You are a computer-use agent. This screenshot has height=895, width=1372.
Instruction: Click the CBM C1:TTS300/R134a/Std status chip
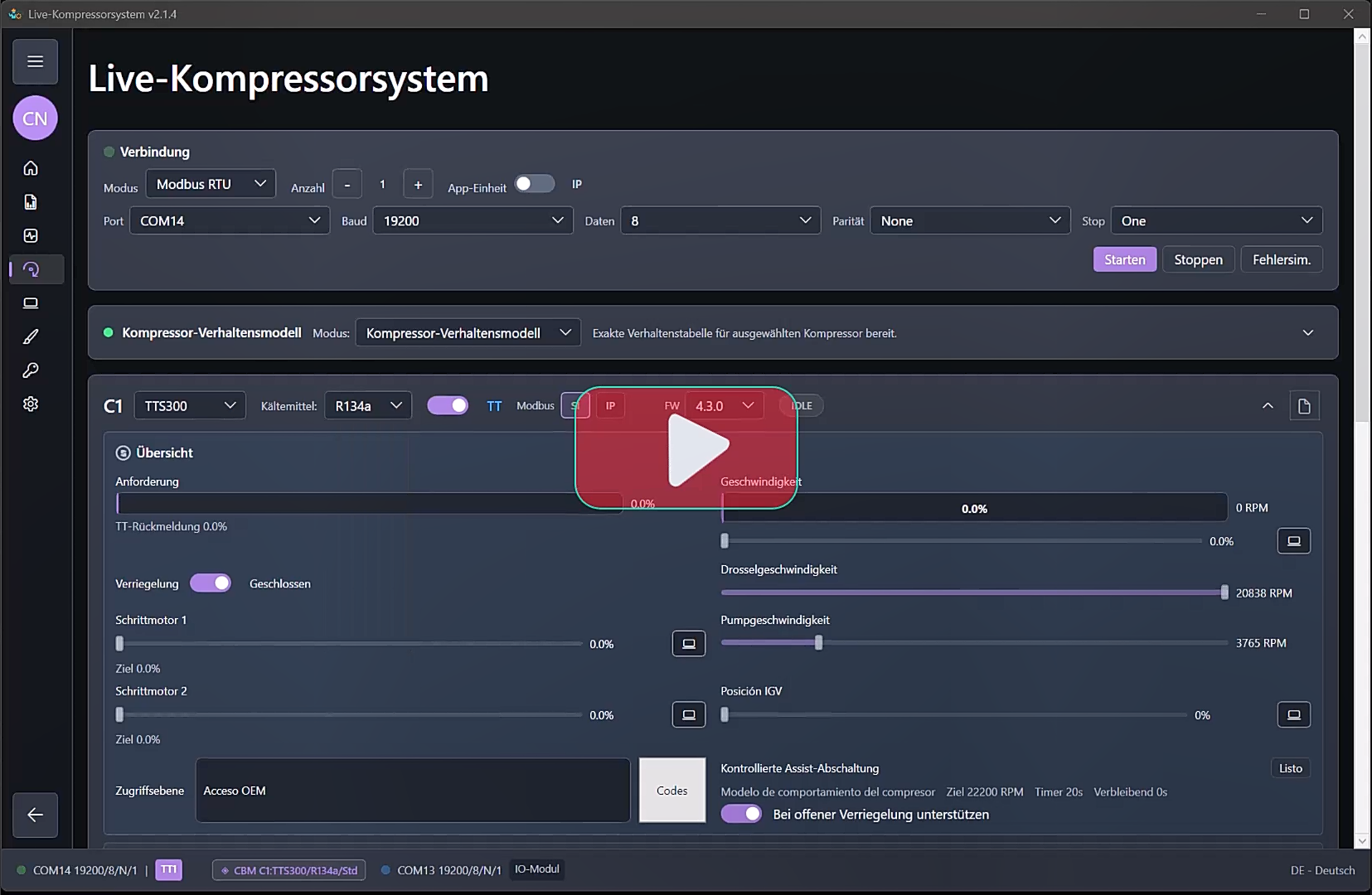tap(288, 870)
